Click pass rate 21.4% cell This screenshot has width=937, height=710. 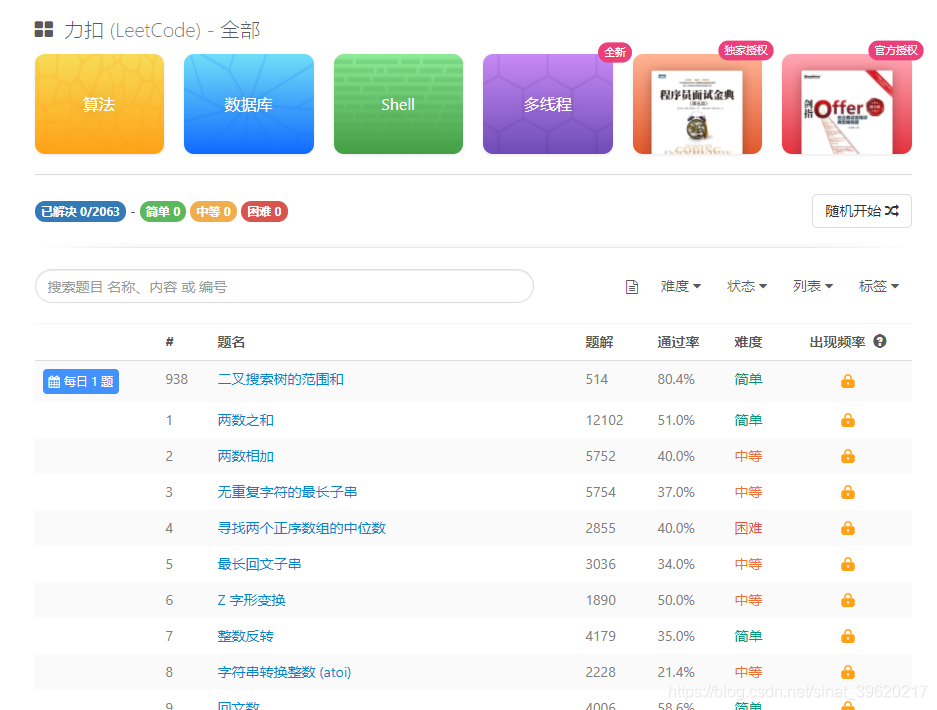pos(676,672)
